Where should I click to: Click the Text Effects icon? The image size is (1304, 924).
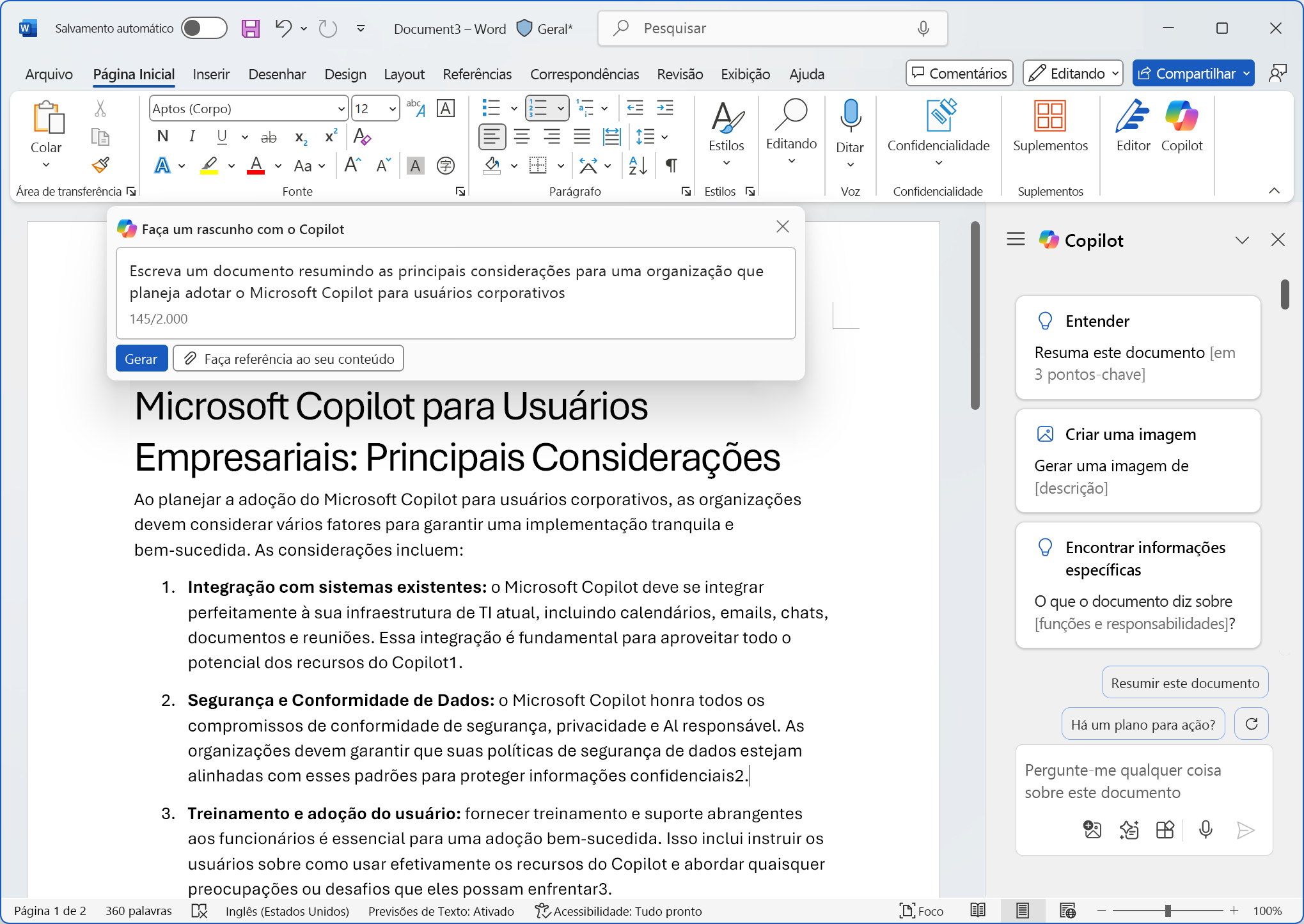(x=162, y=166)
